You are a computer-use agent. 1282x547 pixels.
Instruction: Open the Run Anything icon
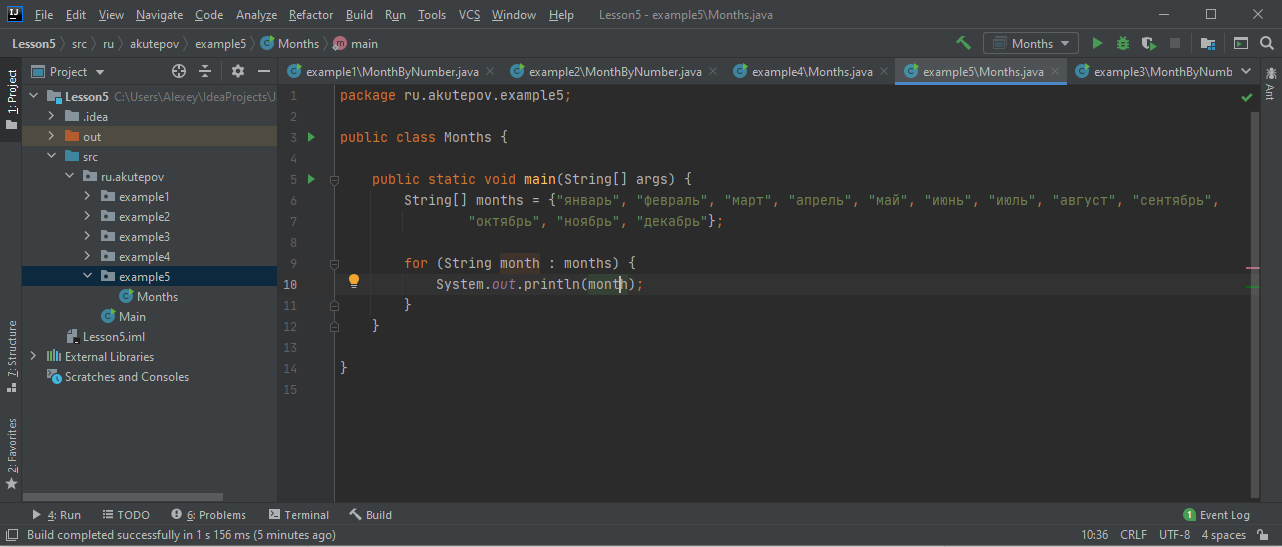tap(1241, 43)
